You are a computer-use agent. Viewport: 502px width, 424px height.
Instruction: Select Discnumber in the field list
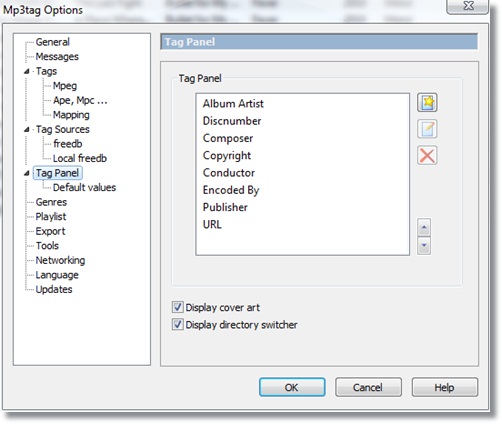232,121
